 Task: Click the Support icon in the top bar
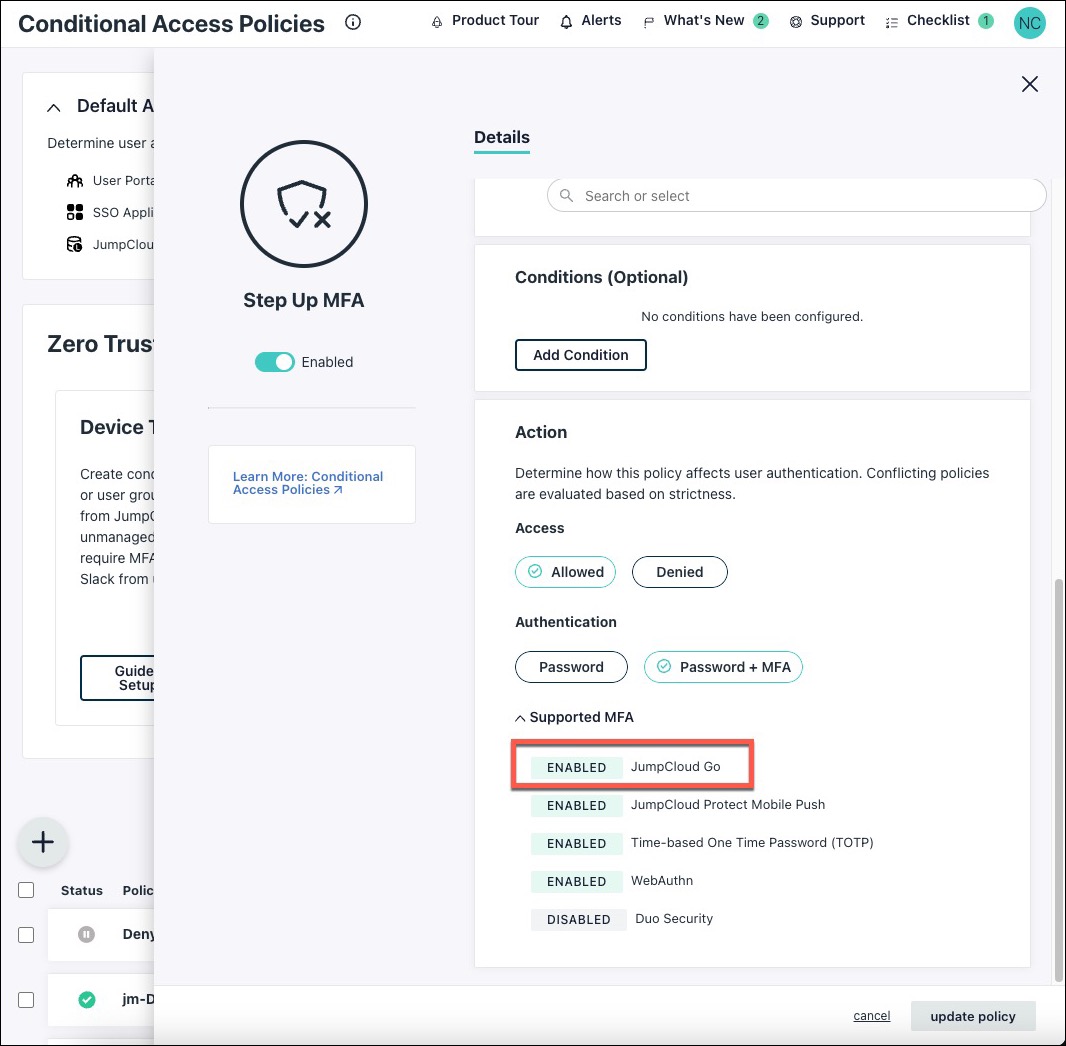coord(796,20)
